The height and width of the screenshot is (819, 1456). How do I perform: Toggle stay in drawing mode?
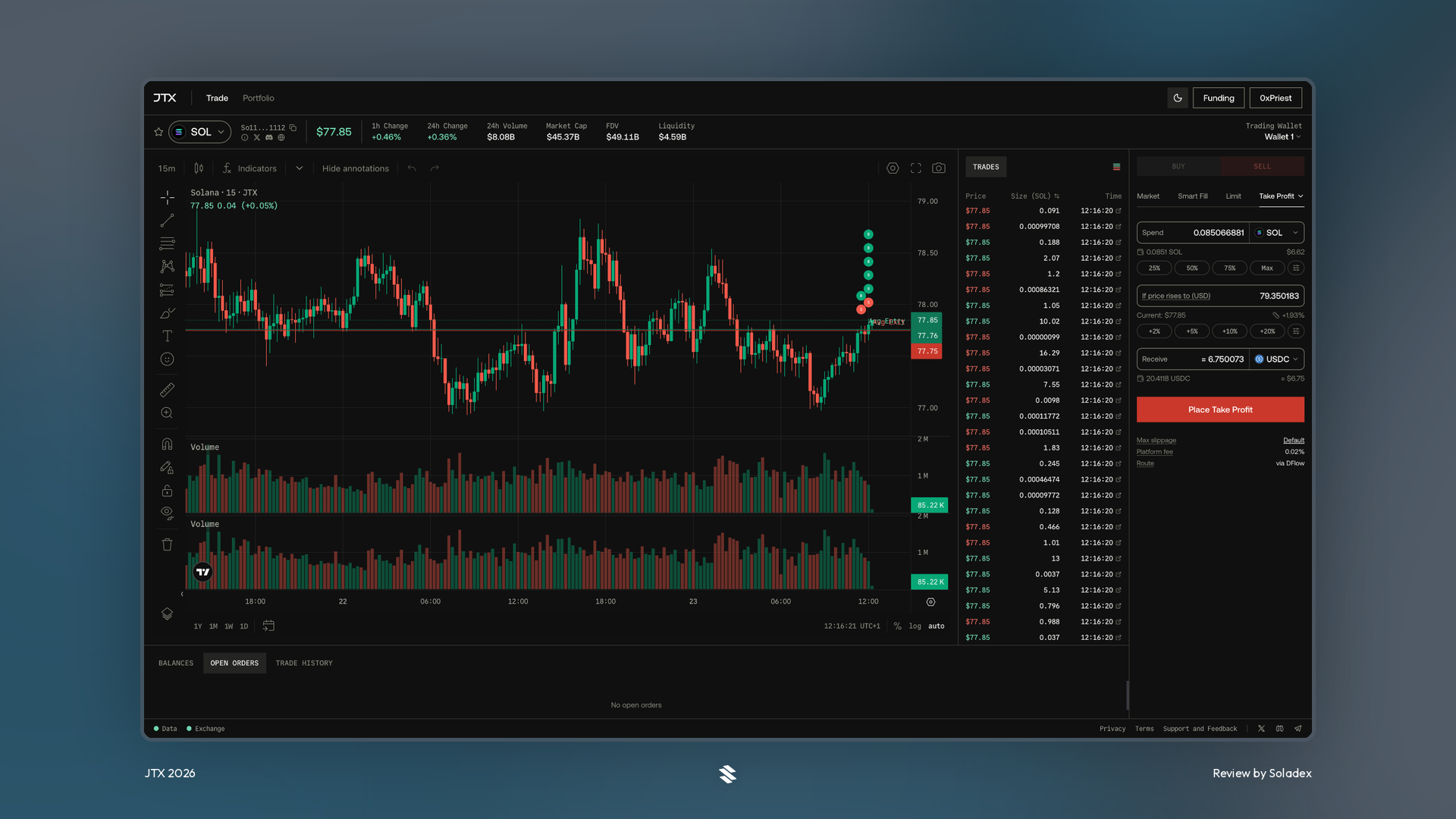(167, 467)
